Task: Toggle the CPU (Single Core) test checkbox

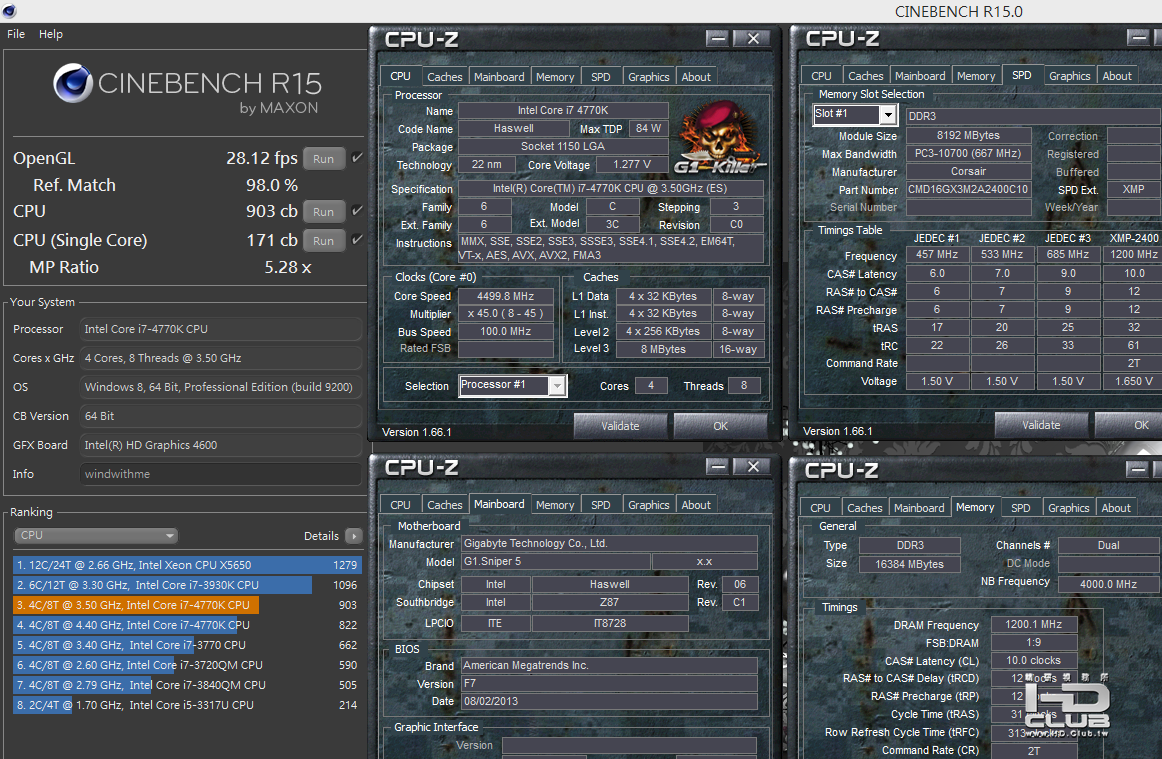Action: click(x=357, y=239)
